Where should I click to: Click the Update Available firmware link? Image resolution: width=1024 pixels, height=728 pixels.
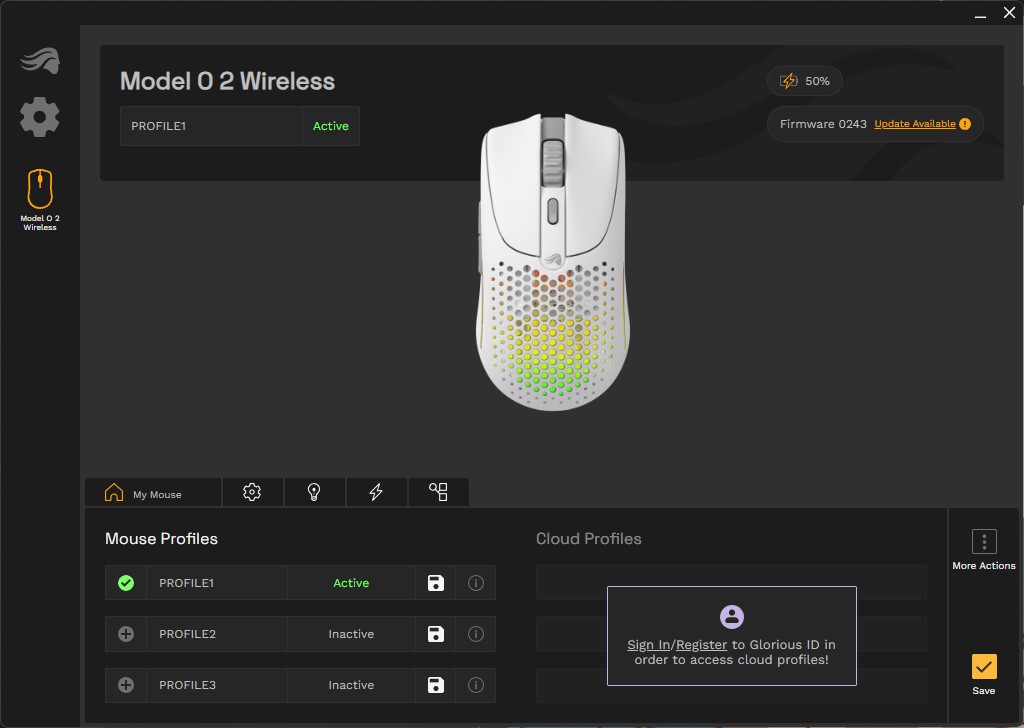click(915, 124)
